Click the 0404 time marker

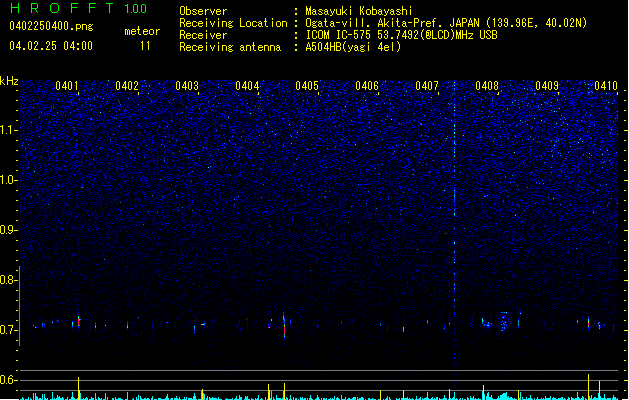[247, 86]
